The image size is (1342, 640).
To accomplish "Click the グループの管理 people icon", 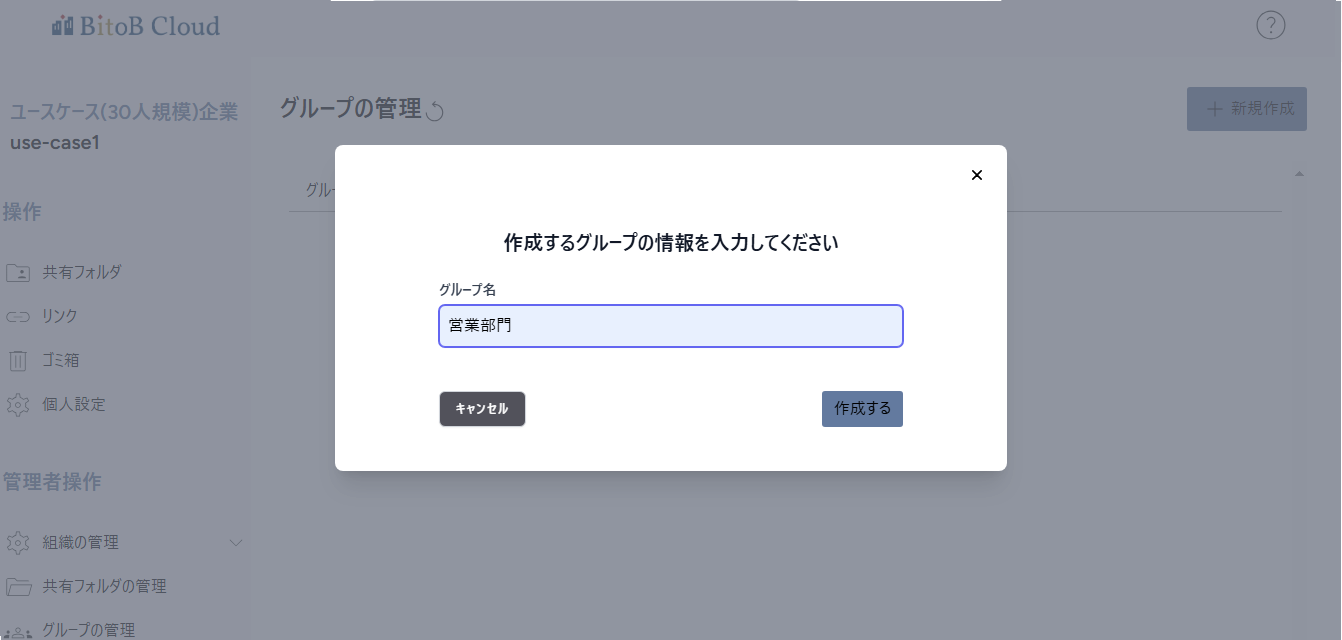I will pos(18,632).
